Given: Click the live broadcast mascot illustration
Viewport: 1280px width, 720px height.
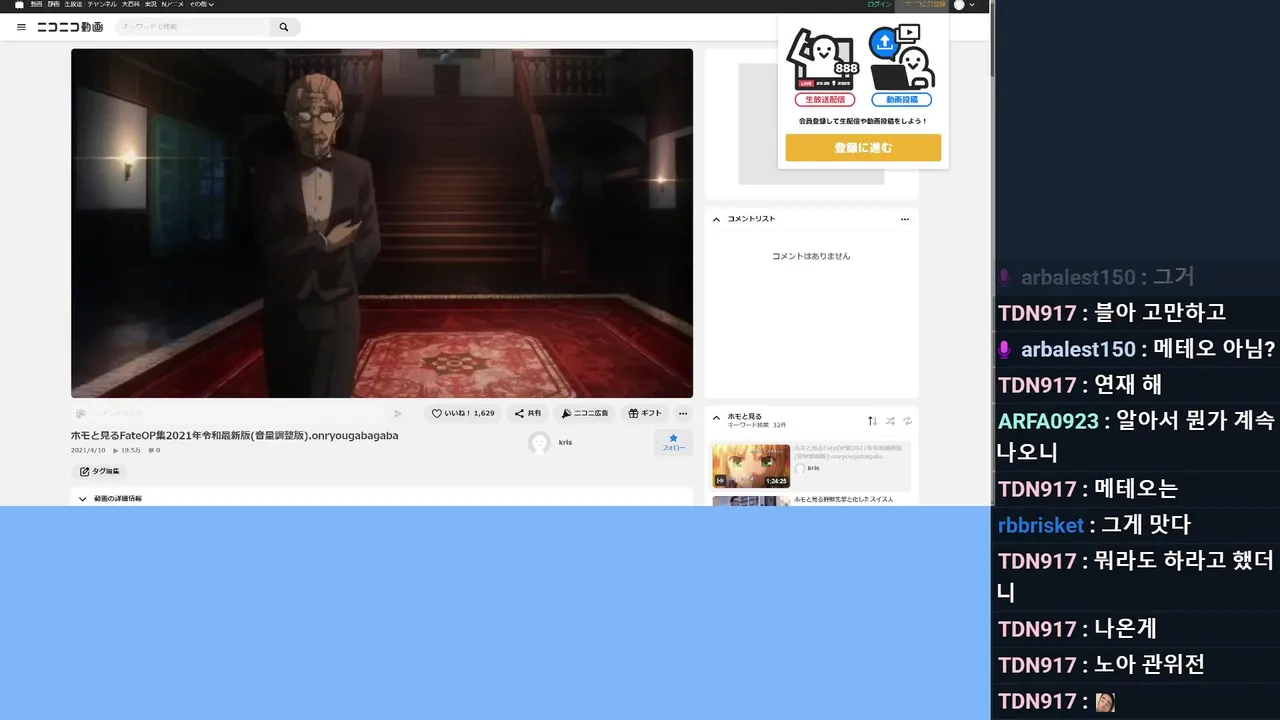Looking at the screenshot, I should [825, 59].
